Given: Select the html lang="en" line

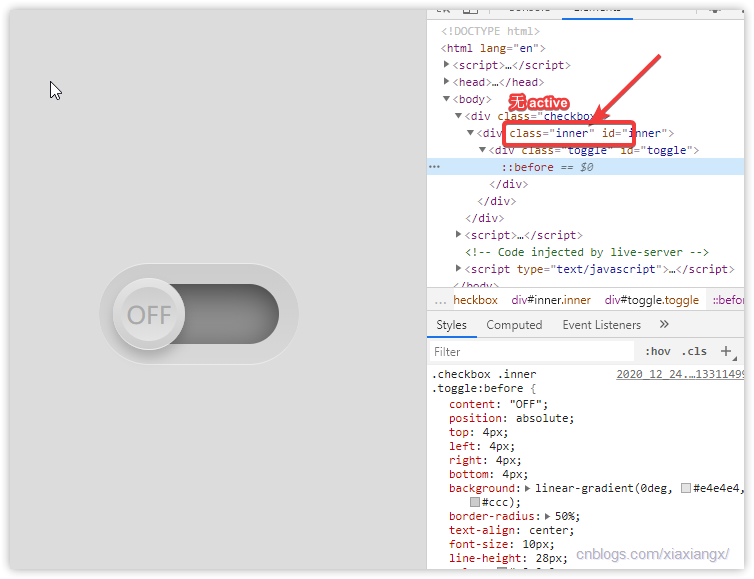Looking at the screenshot, I should pos(493,48).
